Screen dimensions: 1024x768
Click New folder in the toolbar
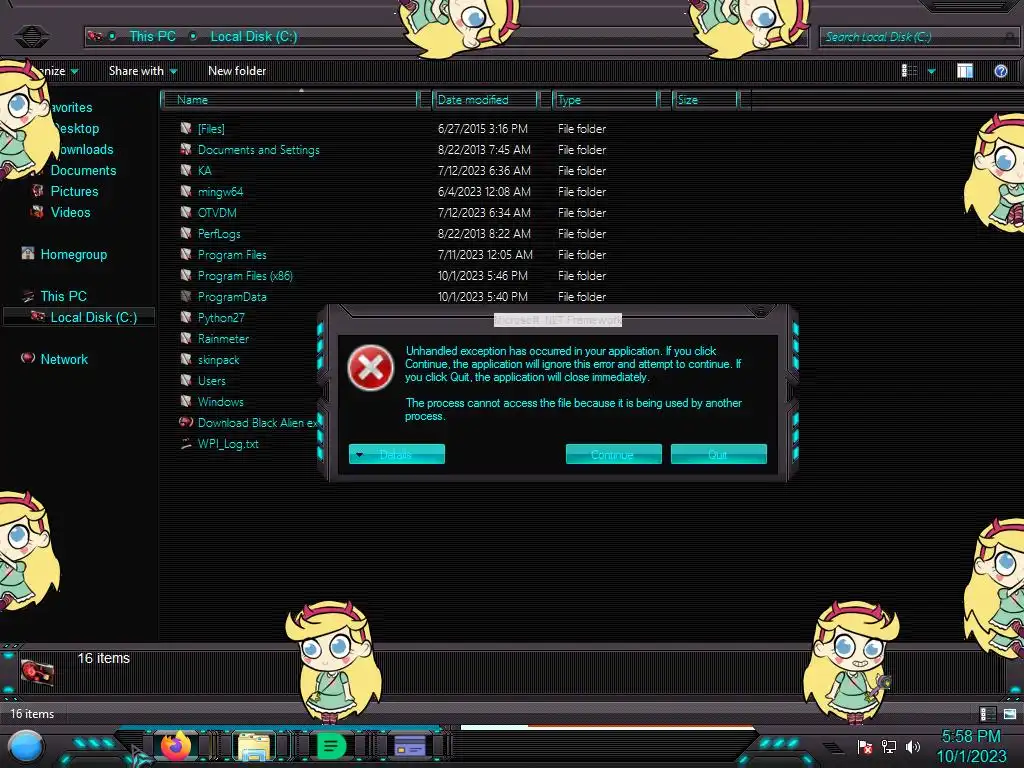pyautogui.click(x=237, y=71)
